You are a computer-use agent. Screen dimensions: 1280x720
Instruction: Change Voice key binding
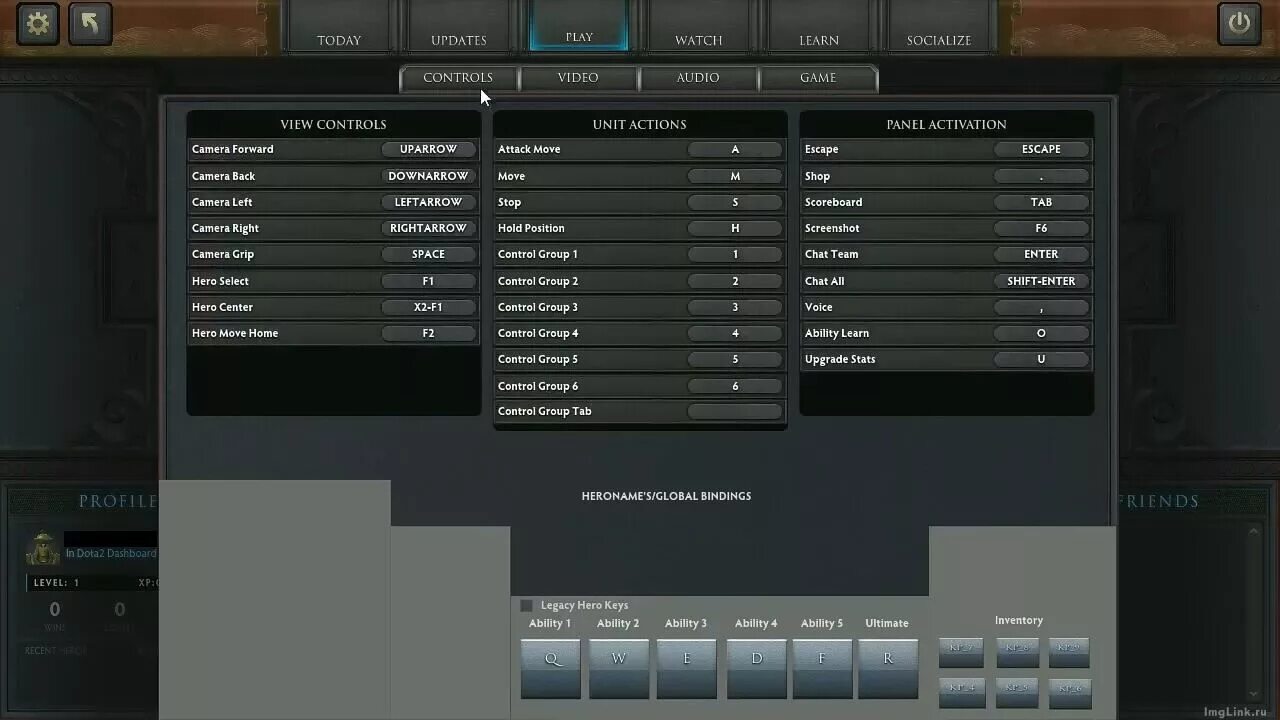click(x=1041, y=307)
